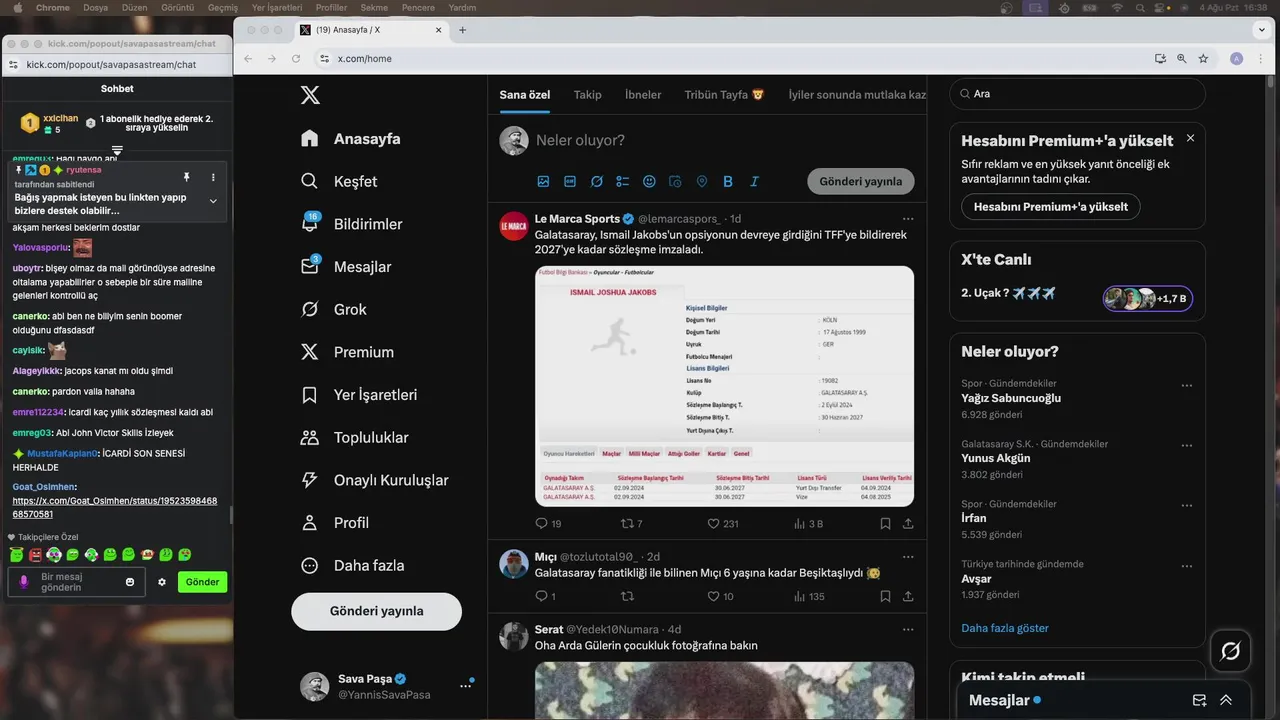The width and height of the screenshot is (1280, 720).
Task: Apply italic formatting in the composer
Action: pyautogui.click(x=754, y=181)
